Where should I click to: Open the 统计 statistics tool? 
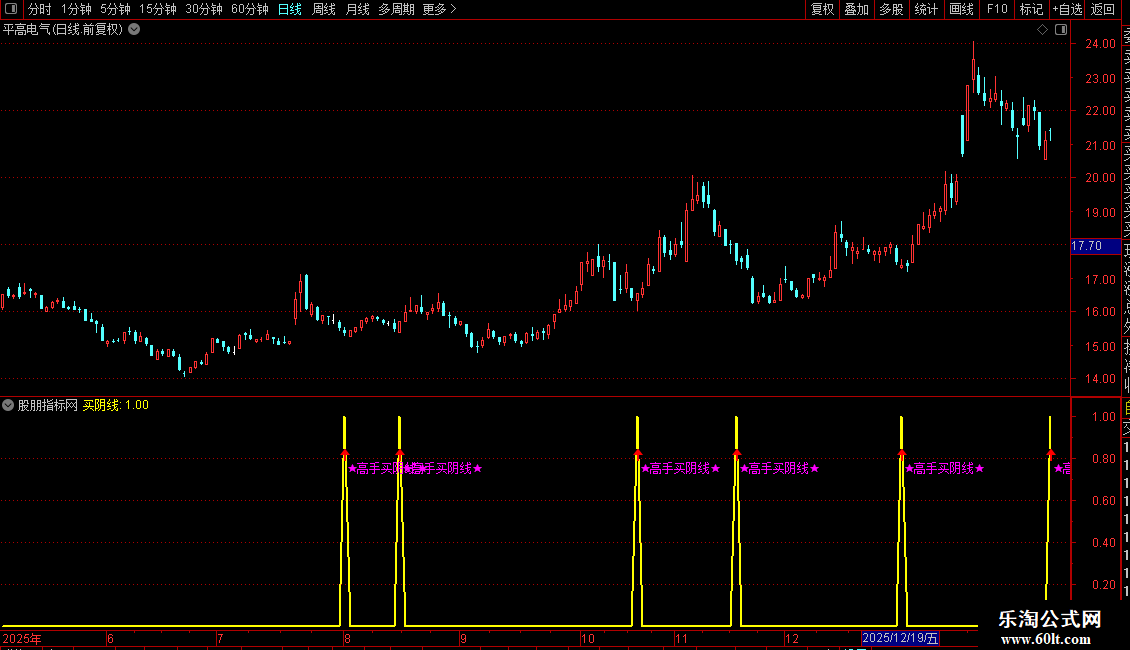click(926, 9)
